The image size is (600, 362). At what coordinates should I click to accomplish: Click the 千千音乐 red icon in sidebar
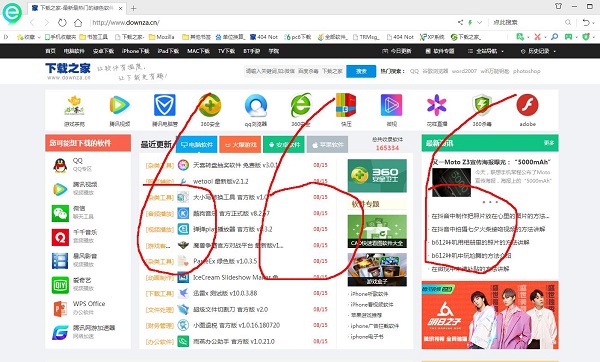60,237
